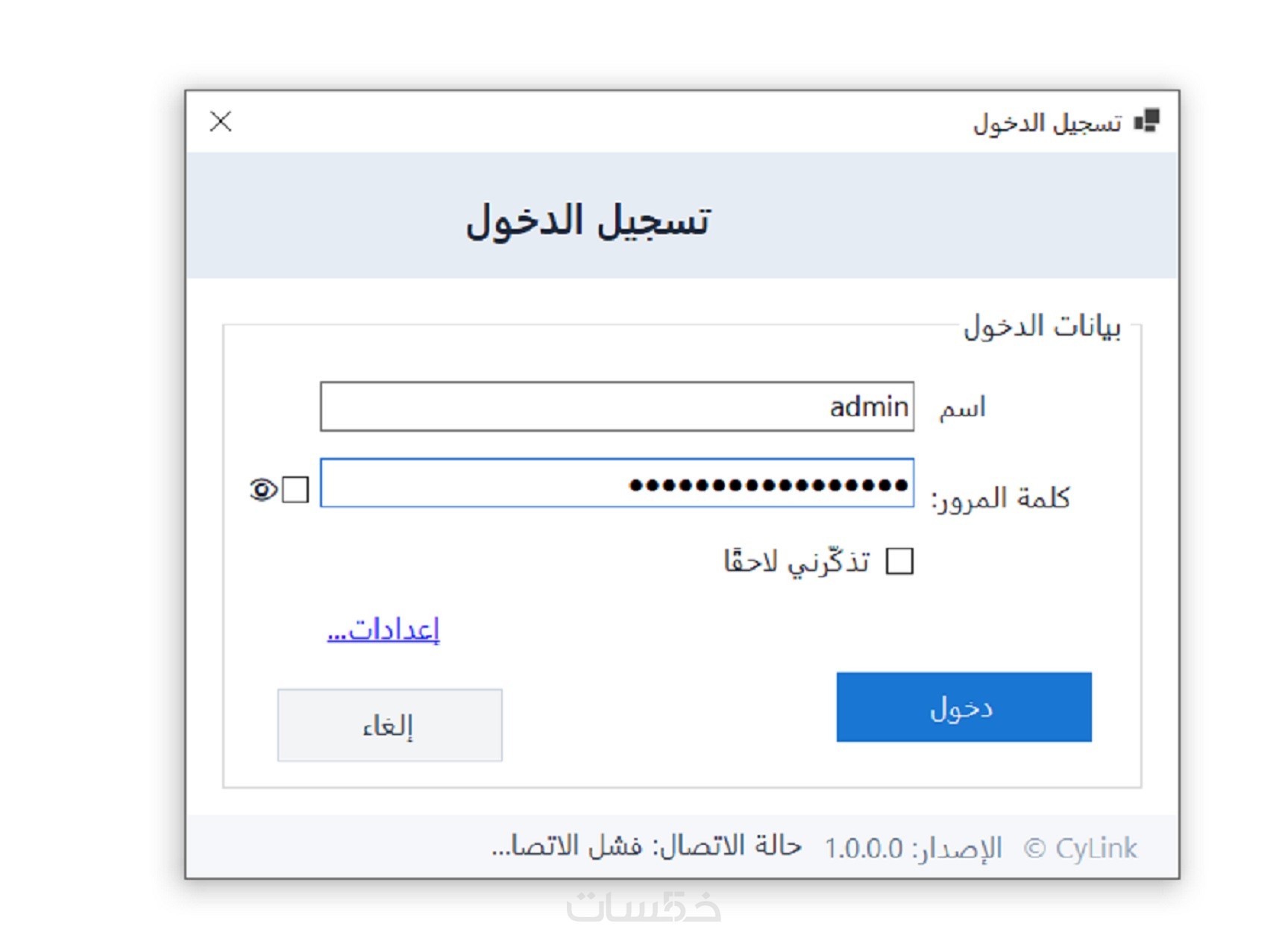Click the خمسات watermark below the dialog
Screen dimensions: 1288x941
[x=644, y=907]
